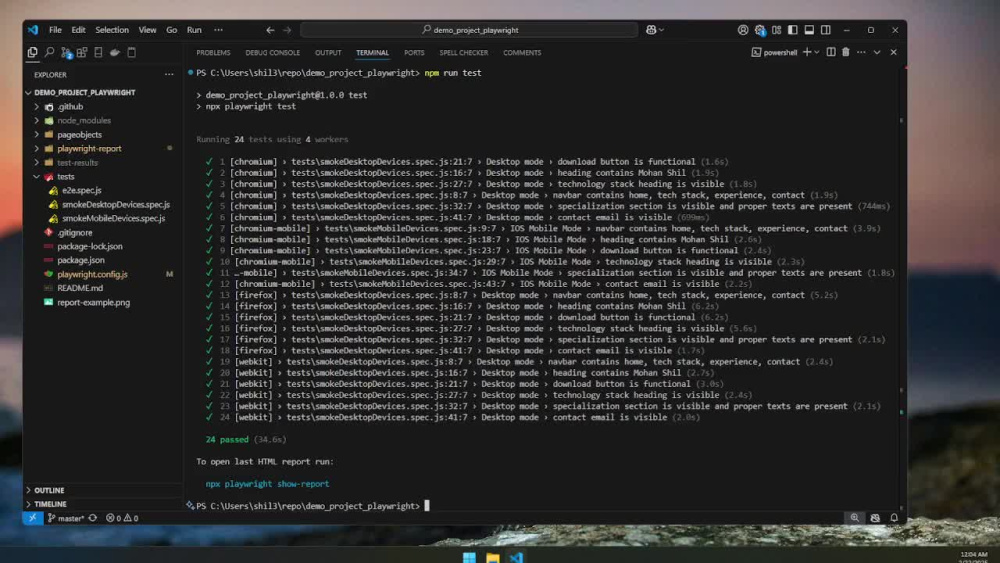Switch to the Comments tab
The height and width of the screenshot is (563, 1000).
click(522, 53)
